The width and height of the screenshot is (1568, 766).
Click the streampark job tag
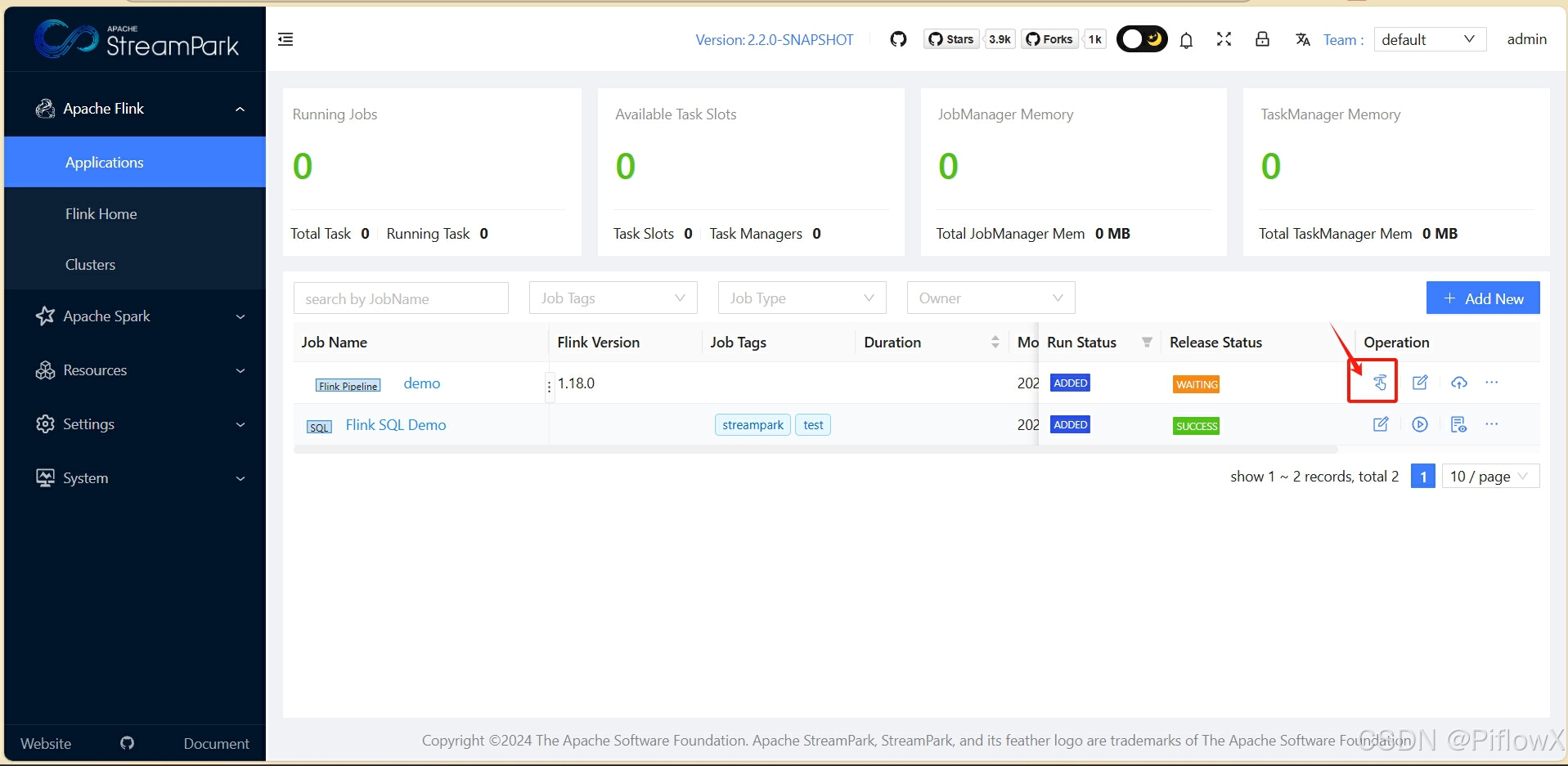753,425
